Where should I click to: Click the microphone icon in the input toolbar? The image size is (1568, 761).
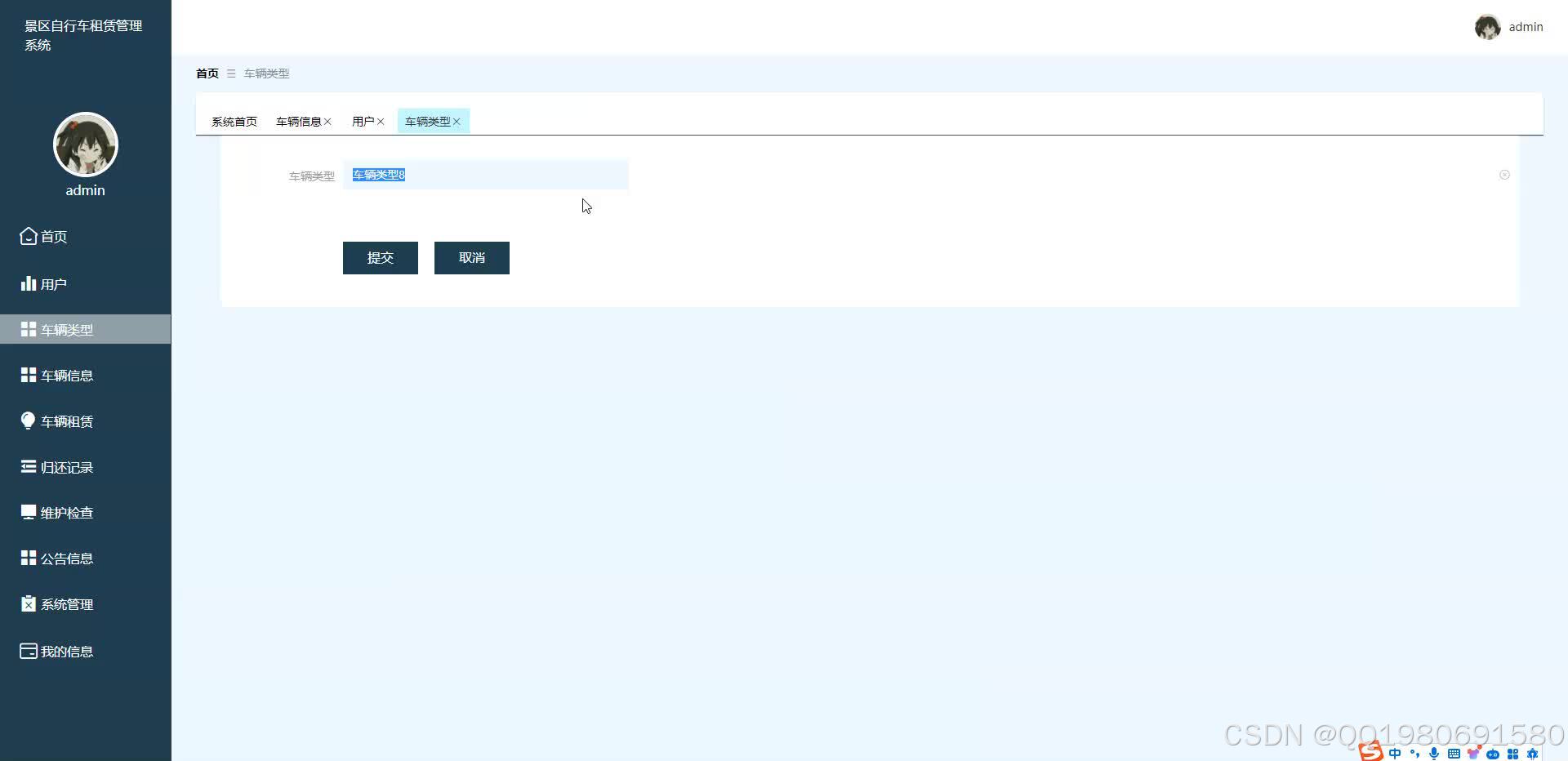[1434, 754]
